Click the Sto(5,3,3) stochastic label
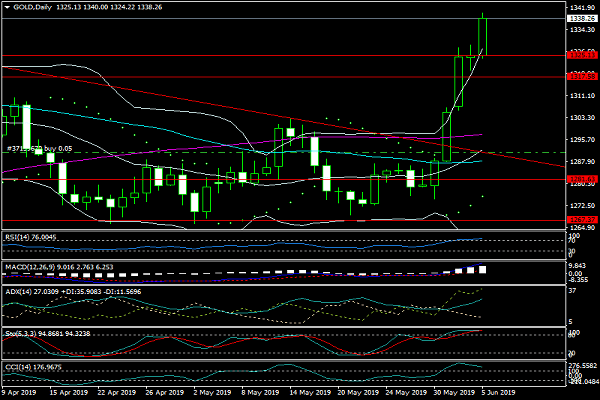The height and width of the screenshot is (400, 600). tap(47, 334)
